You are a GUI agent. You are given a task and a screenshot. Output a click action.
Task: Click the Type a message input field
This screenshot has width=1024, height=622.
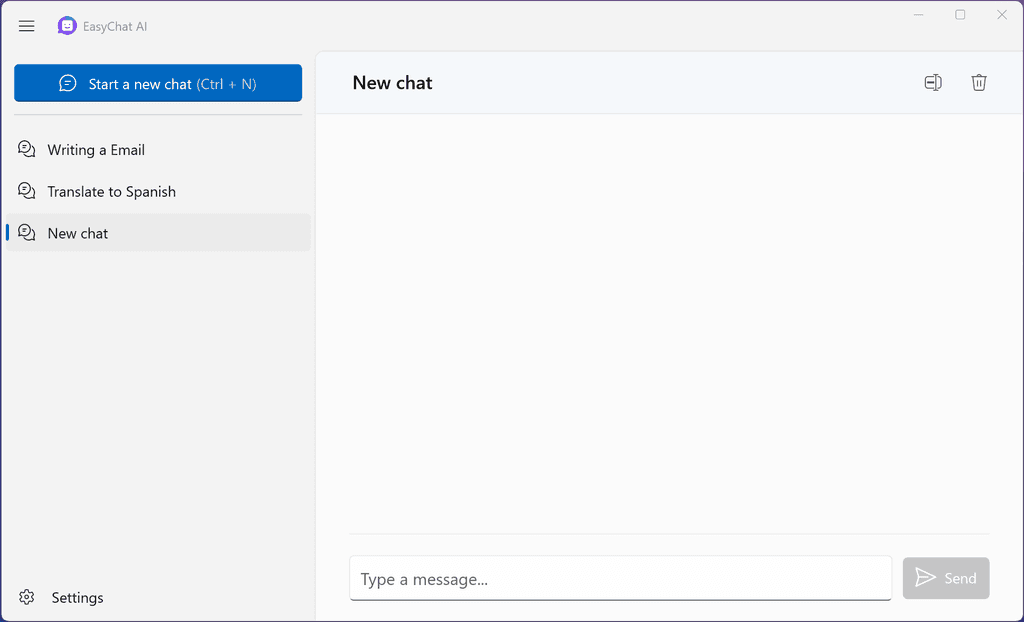pos(620,578)
